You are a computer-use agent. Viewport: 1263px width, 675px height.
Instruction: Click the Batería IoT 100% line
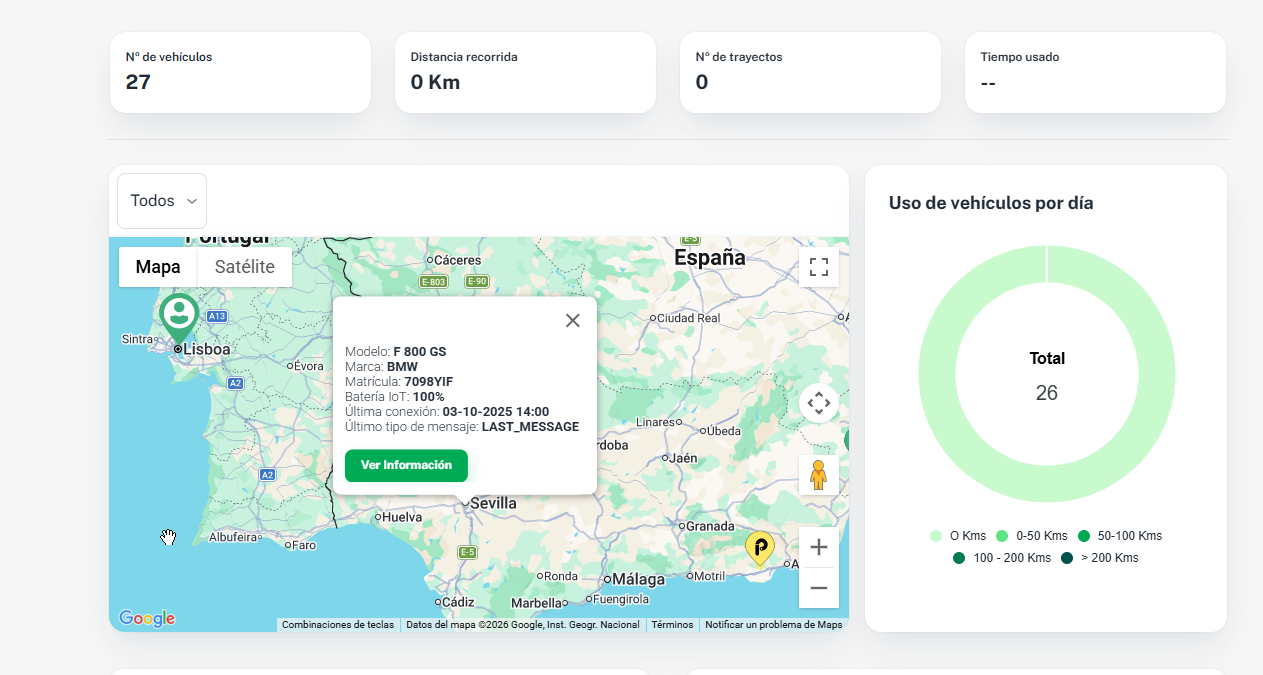point(395,397)
